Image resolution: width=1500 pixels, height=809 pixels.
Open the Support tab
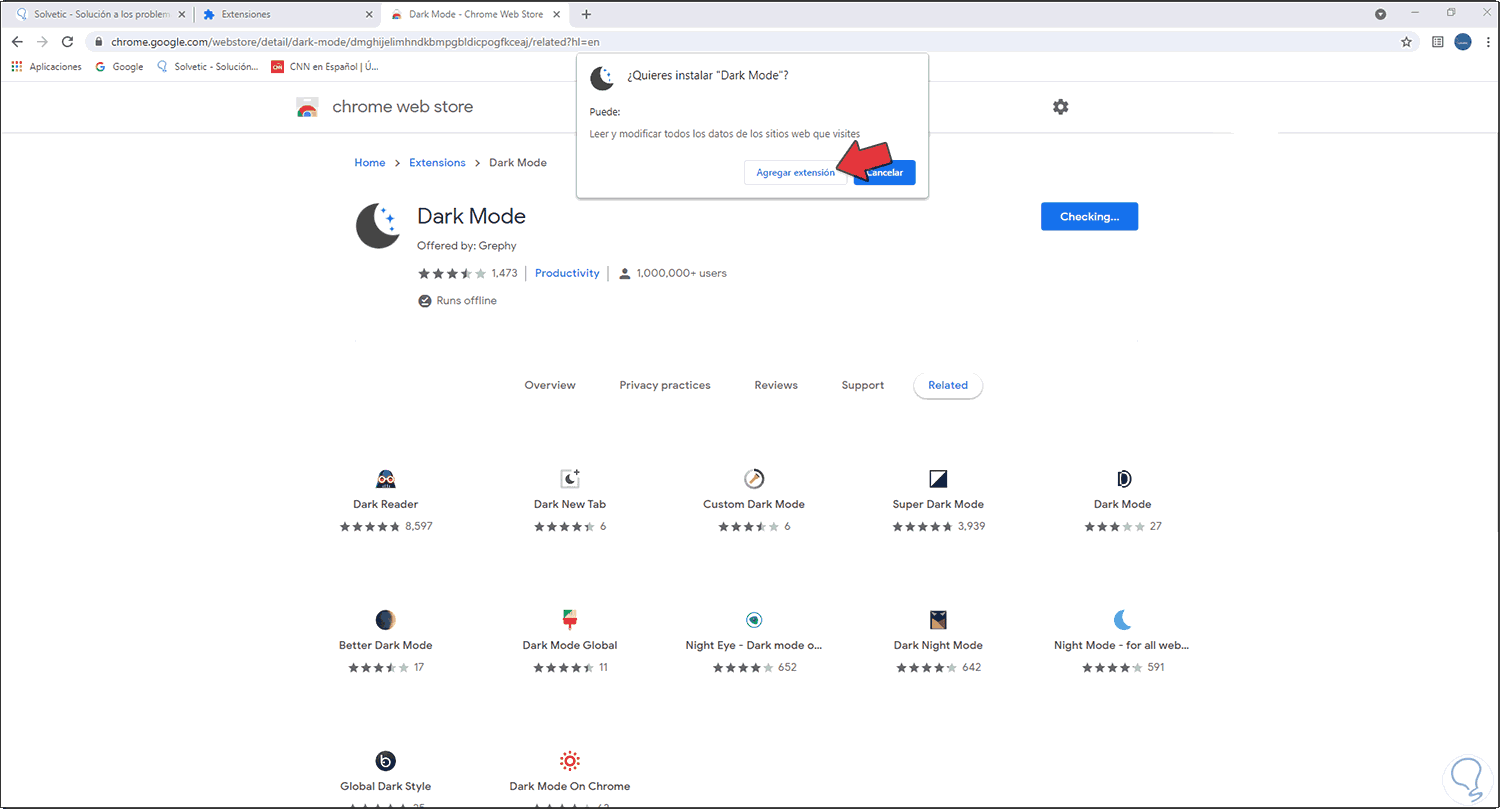(x=863, y=385)
